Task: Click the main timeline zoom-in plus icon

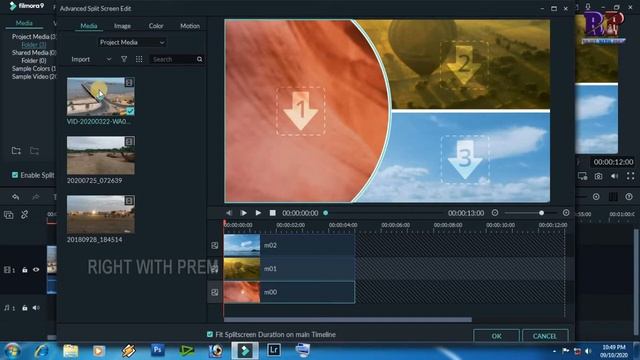Action: pos(596,197)
